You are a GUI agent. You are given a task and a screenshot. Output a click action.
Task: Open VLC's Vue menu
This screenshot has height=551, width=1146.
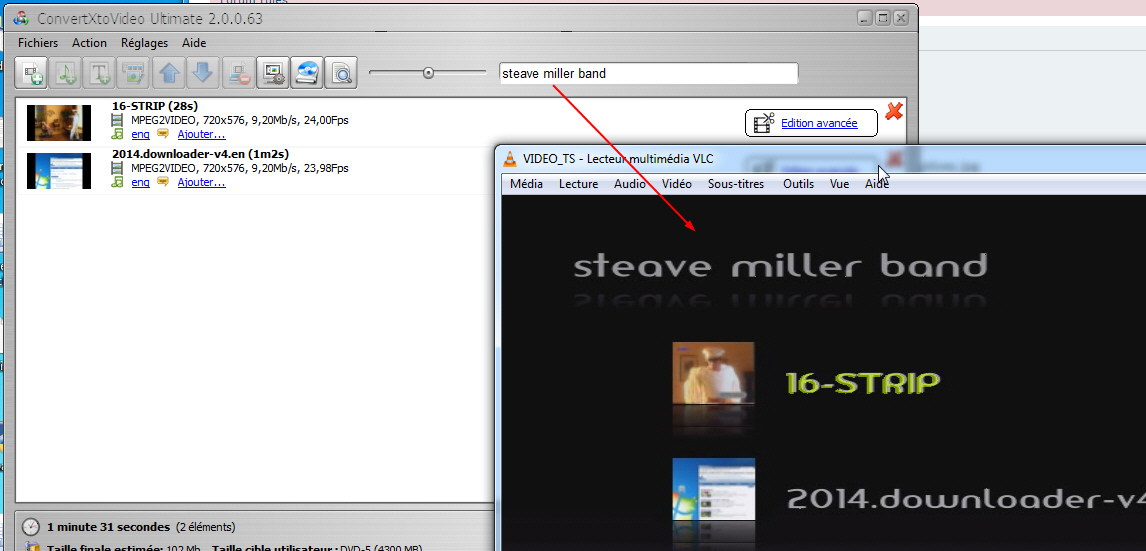click(840, 184)
